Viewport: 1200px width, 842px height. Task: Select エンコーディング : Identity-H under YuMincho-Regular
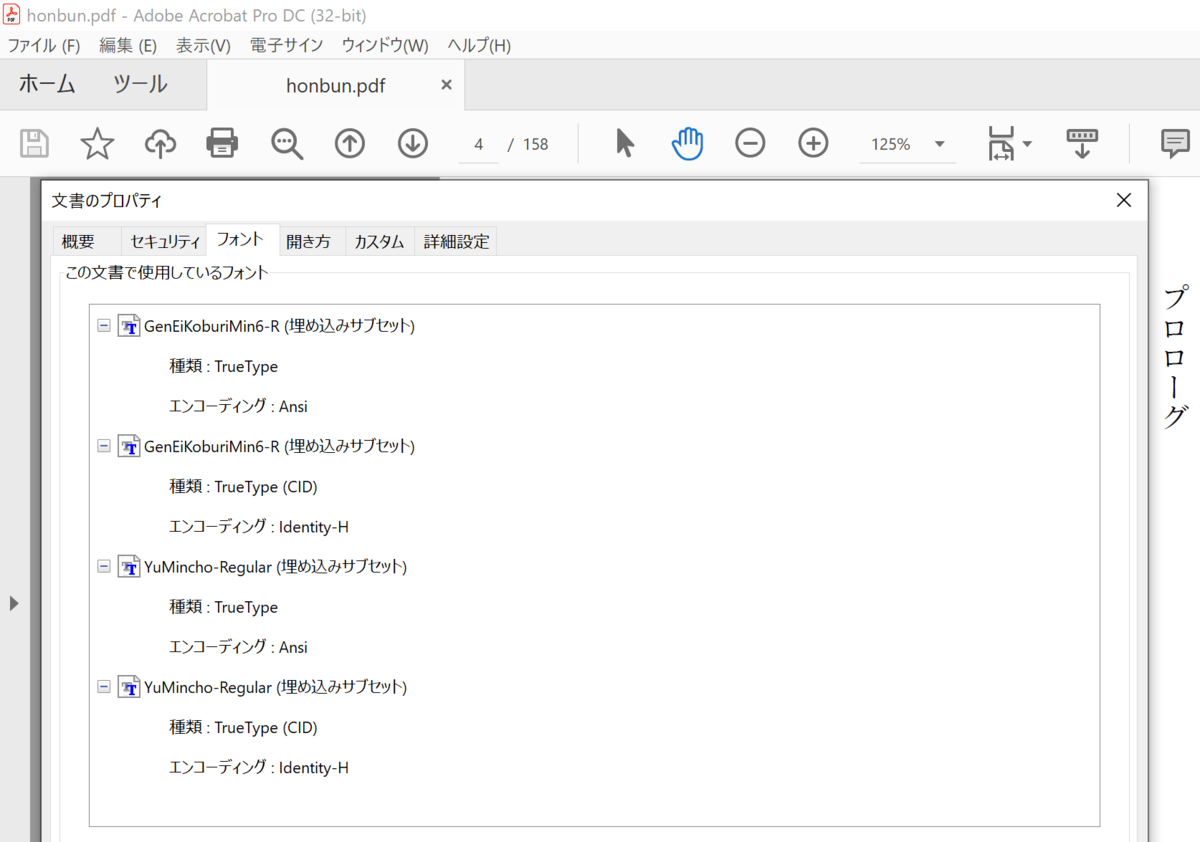(x=259, y=768)
